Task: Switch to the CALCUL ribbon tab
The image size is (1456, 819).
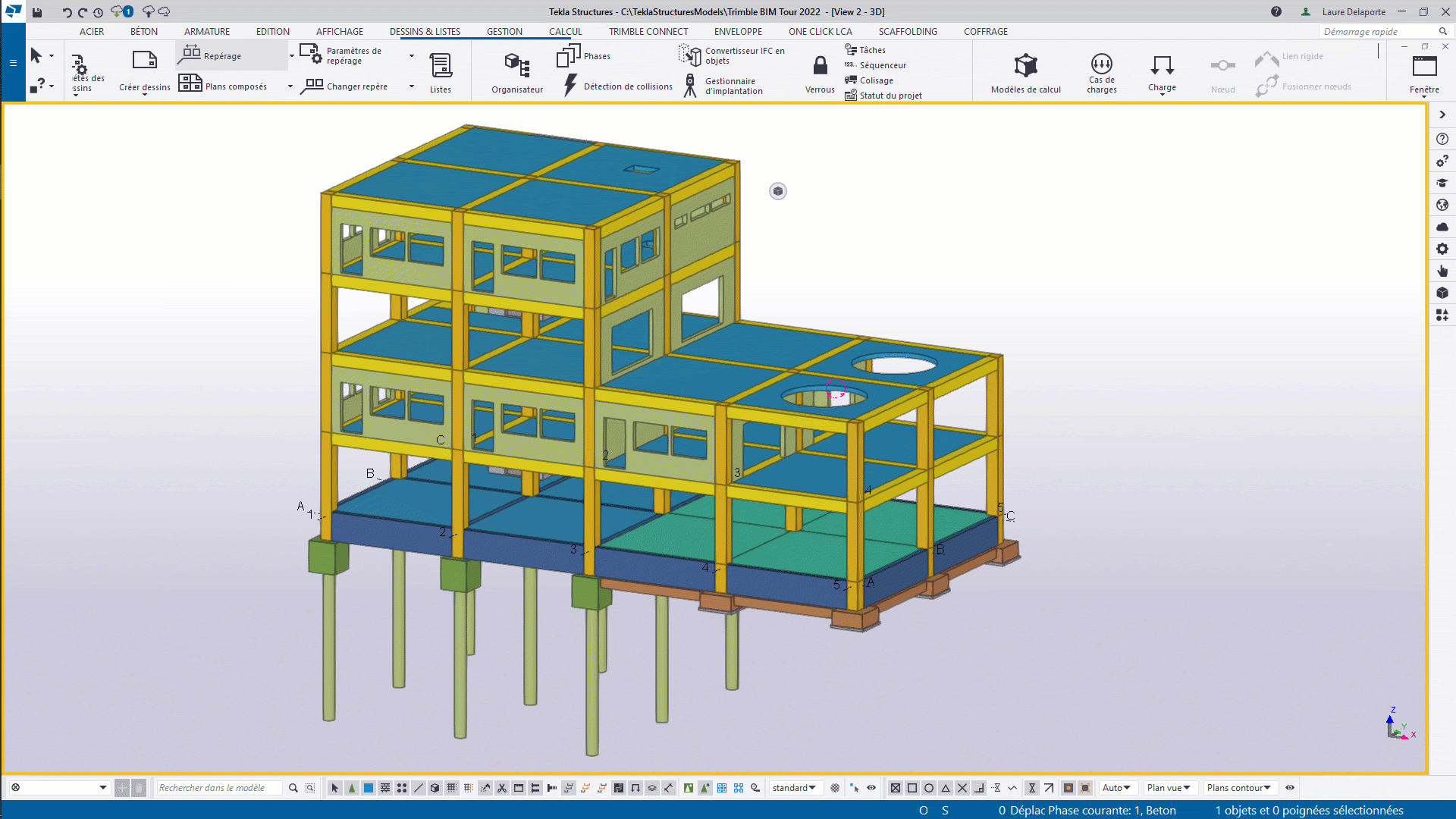Action: click(566, 31)
